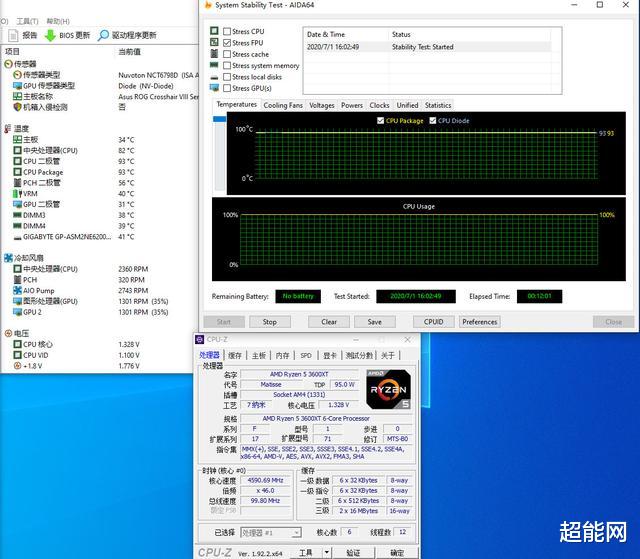This screenshot has height=559, width=640.
Task: Toggle the CPU Diode graph checkbox
Action: tap(433, 121)
